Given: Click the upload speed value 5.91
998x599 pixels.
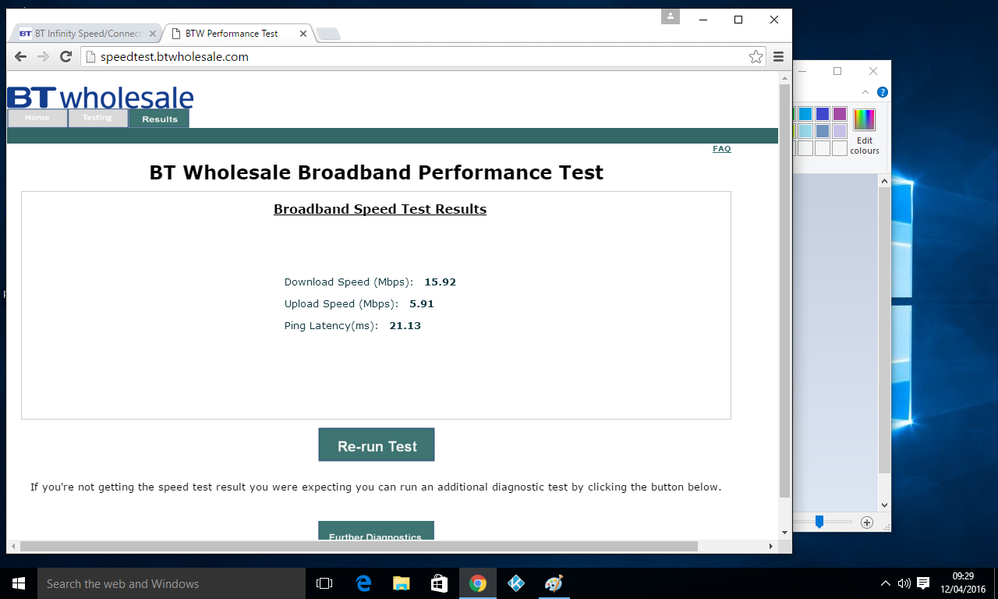Looking at the screenshot, I should 421,304.
